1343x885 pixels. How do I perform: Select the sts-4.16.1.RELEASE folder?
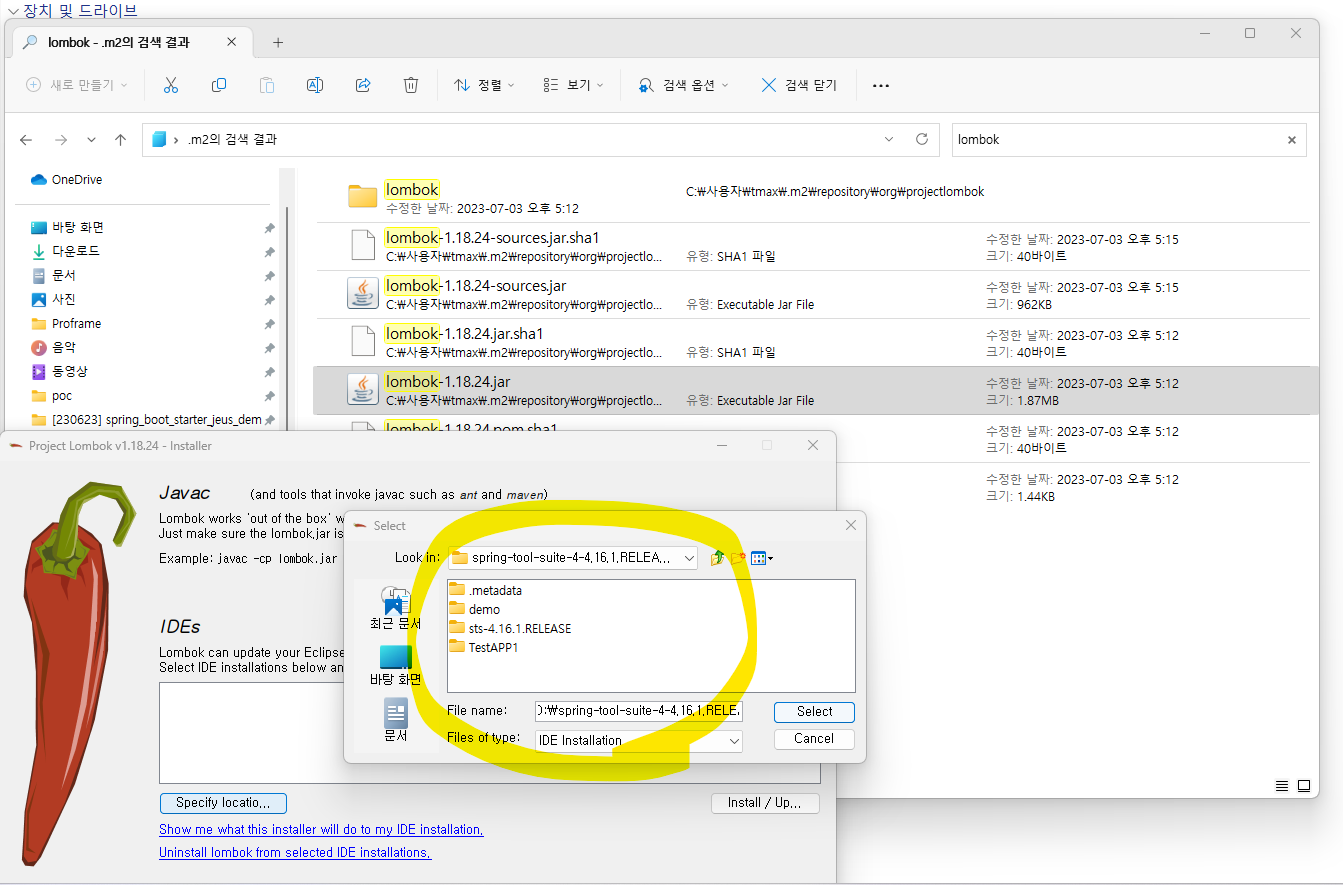510,628
